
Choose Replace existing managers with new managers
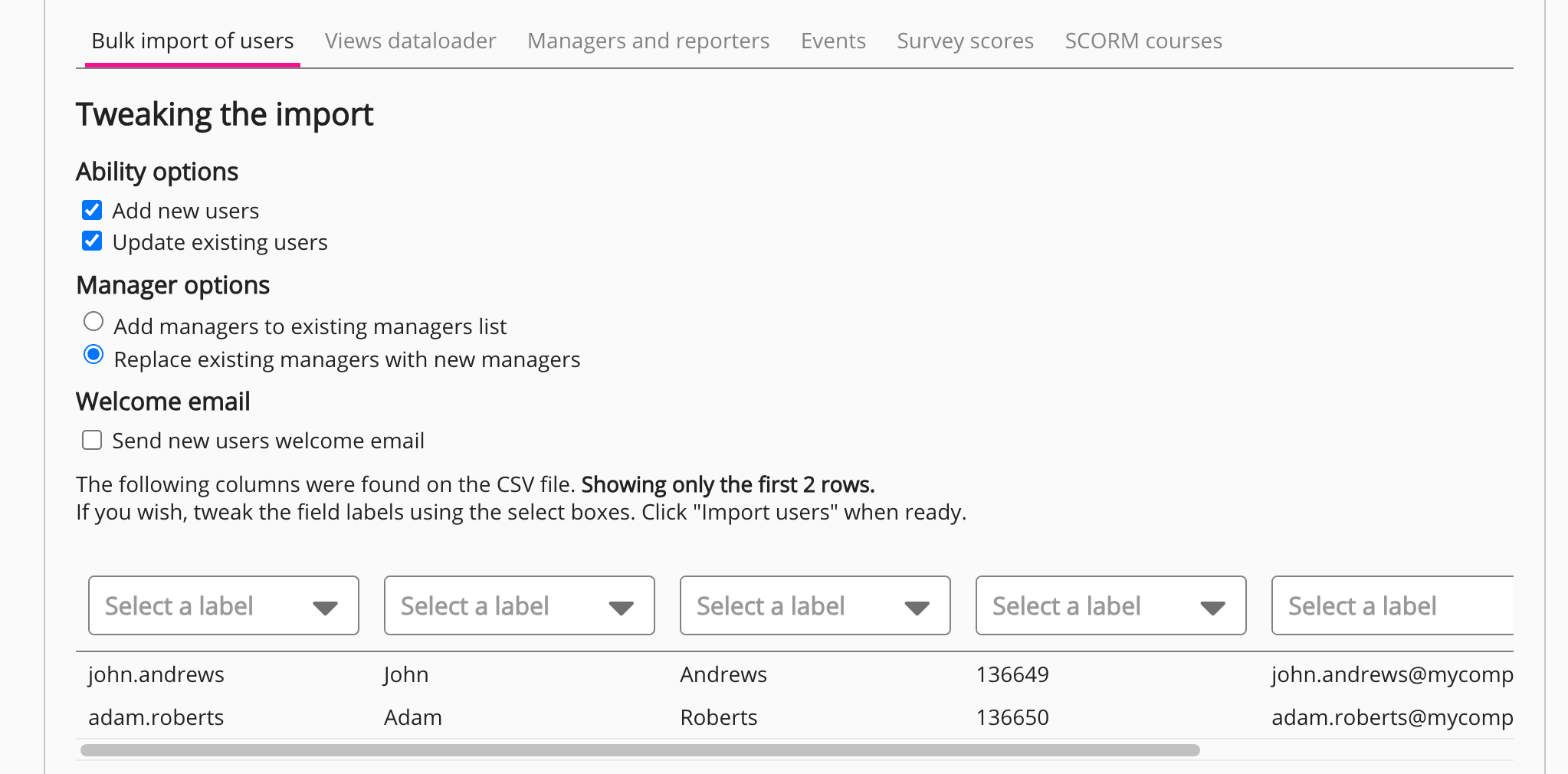(93, 355)
